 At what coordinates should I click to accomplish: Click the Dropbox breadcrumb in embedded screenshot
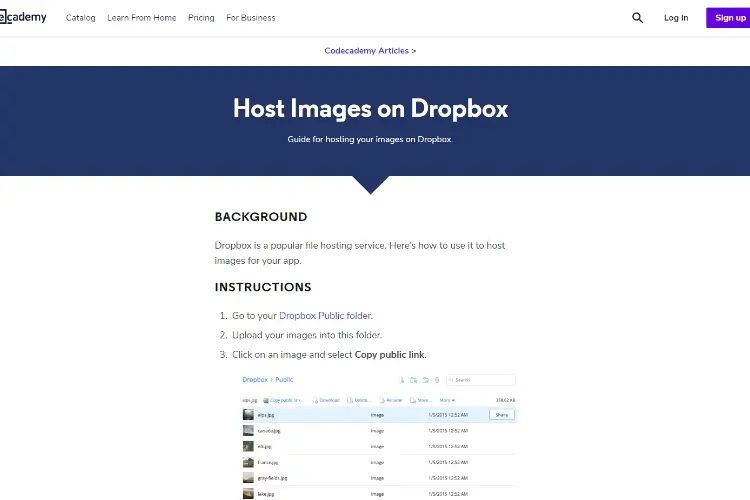255,379
